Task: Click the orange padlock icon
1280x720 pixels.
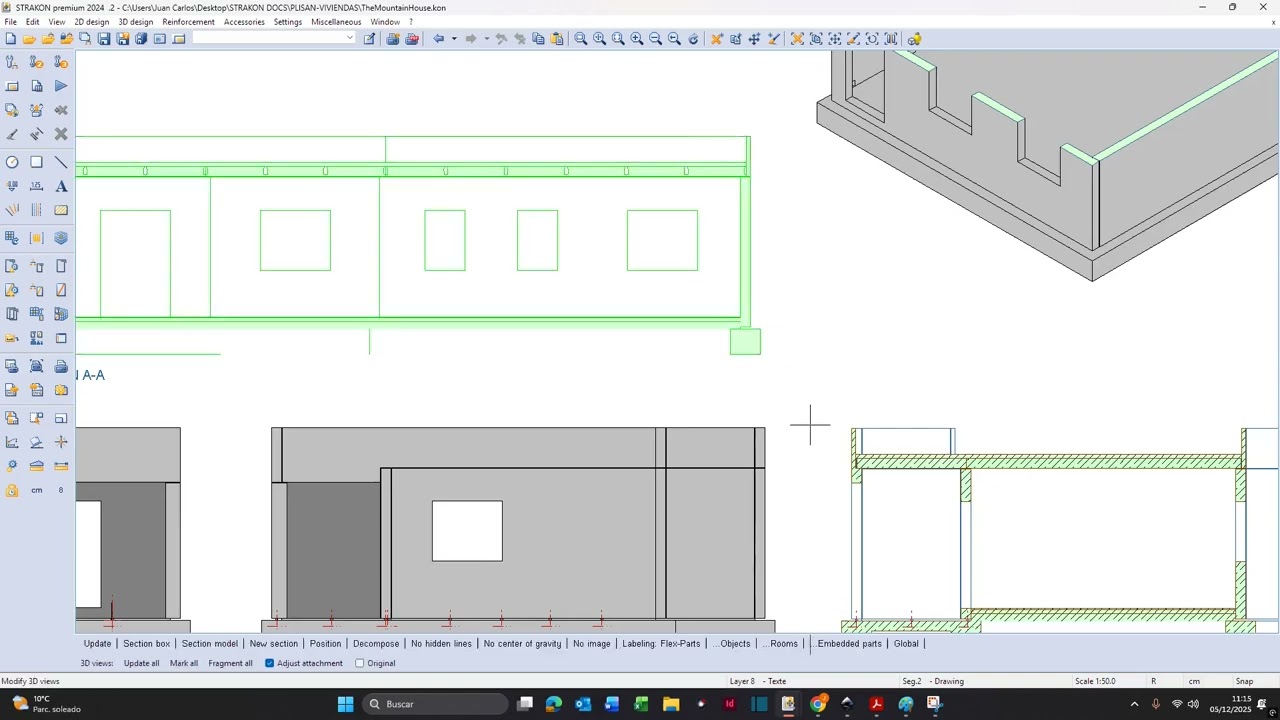Action: [x=12, y=490]
